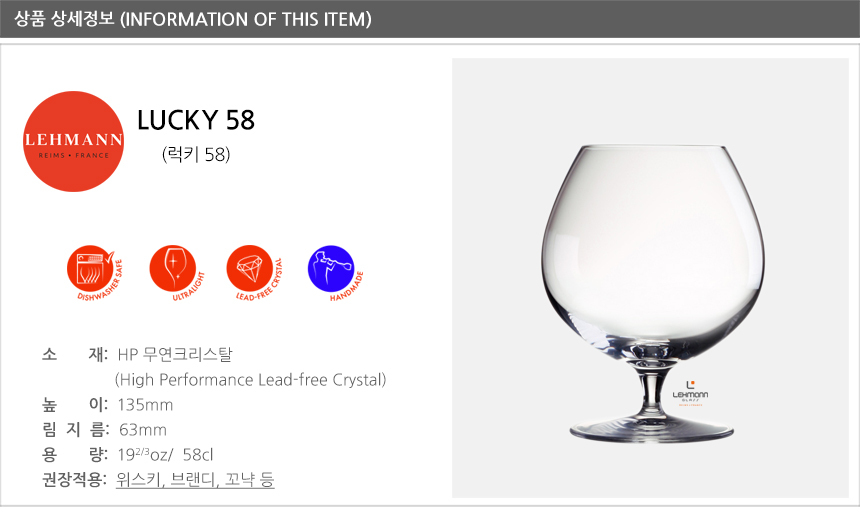This screenshot has width=860, height=517.
Task: Click the 용량 capacity label
Action: [x=74, y=455]
